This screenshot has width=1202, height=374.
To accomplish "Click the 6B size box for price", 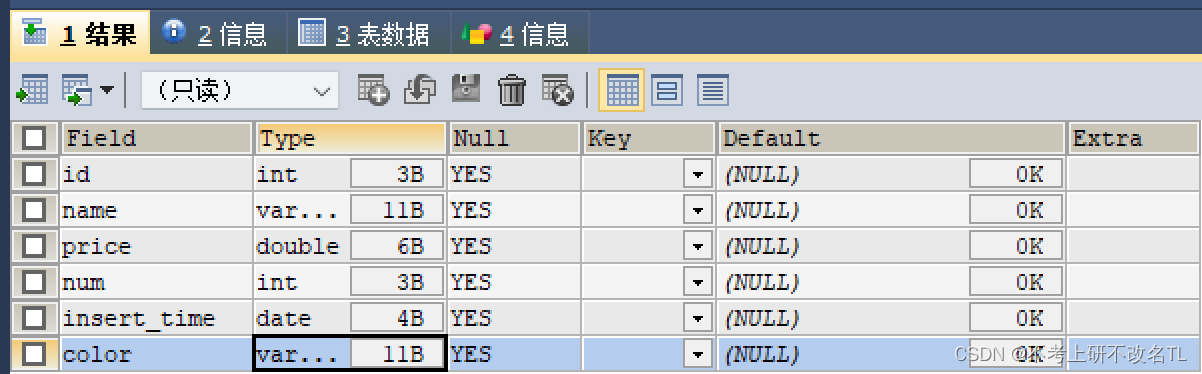I will 396,246.
